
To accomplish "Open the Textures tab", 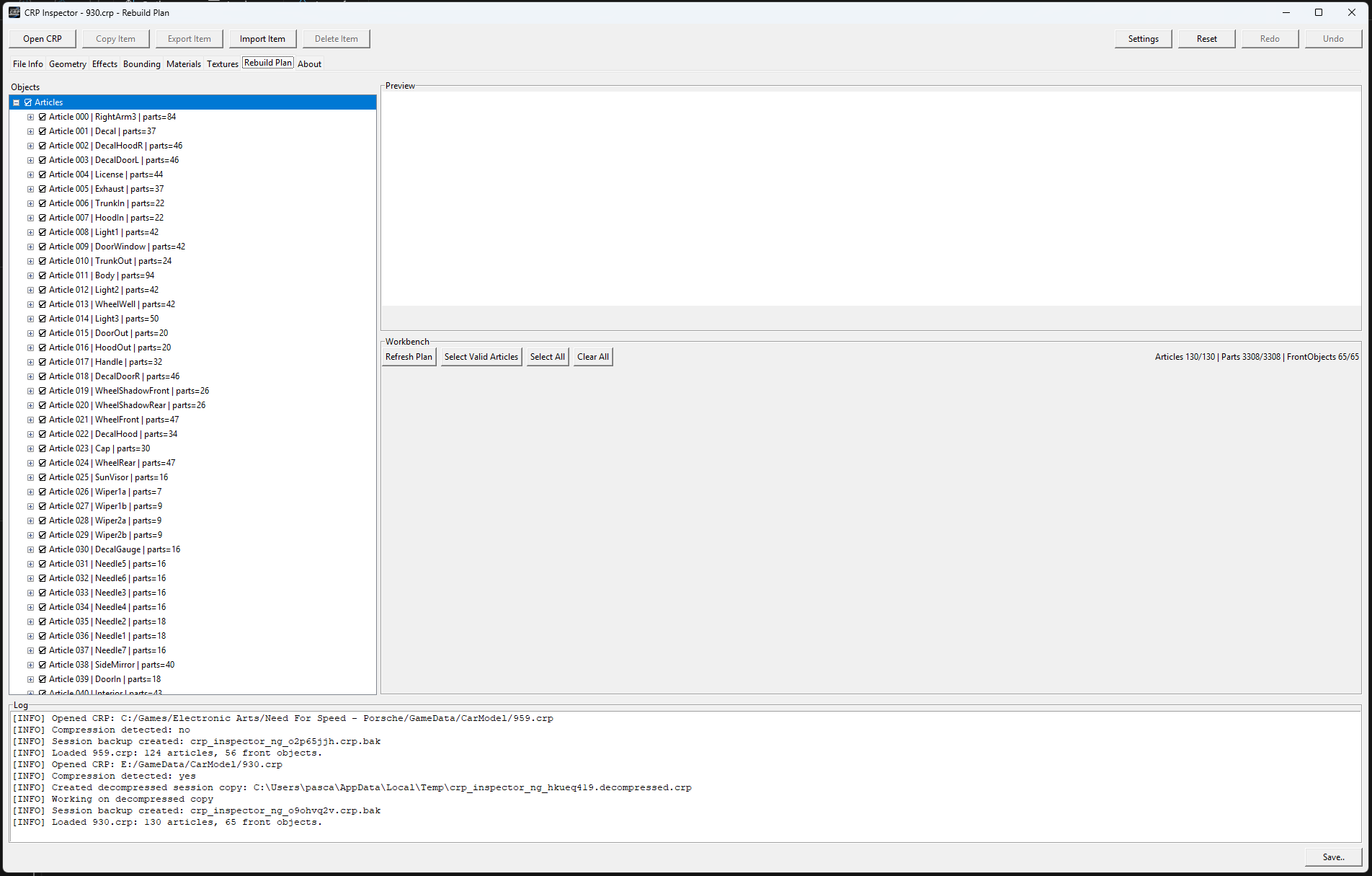I will click(222, 64).
